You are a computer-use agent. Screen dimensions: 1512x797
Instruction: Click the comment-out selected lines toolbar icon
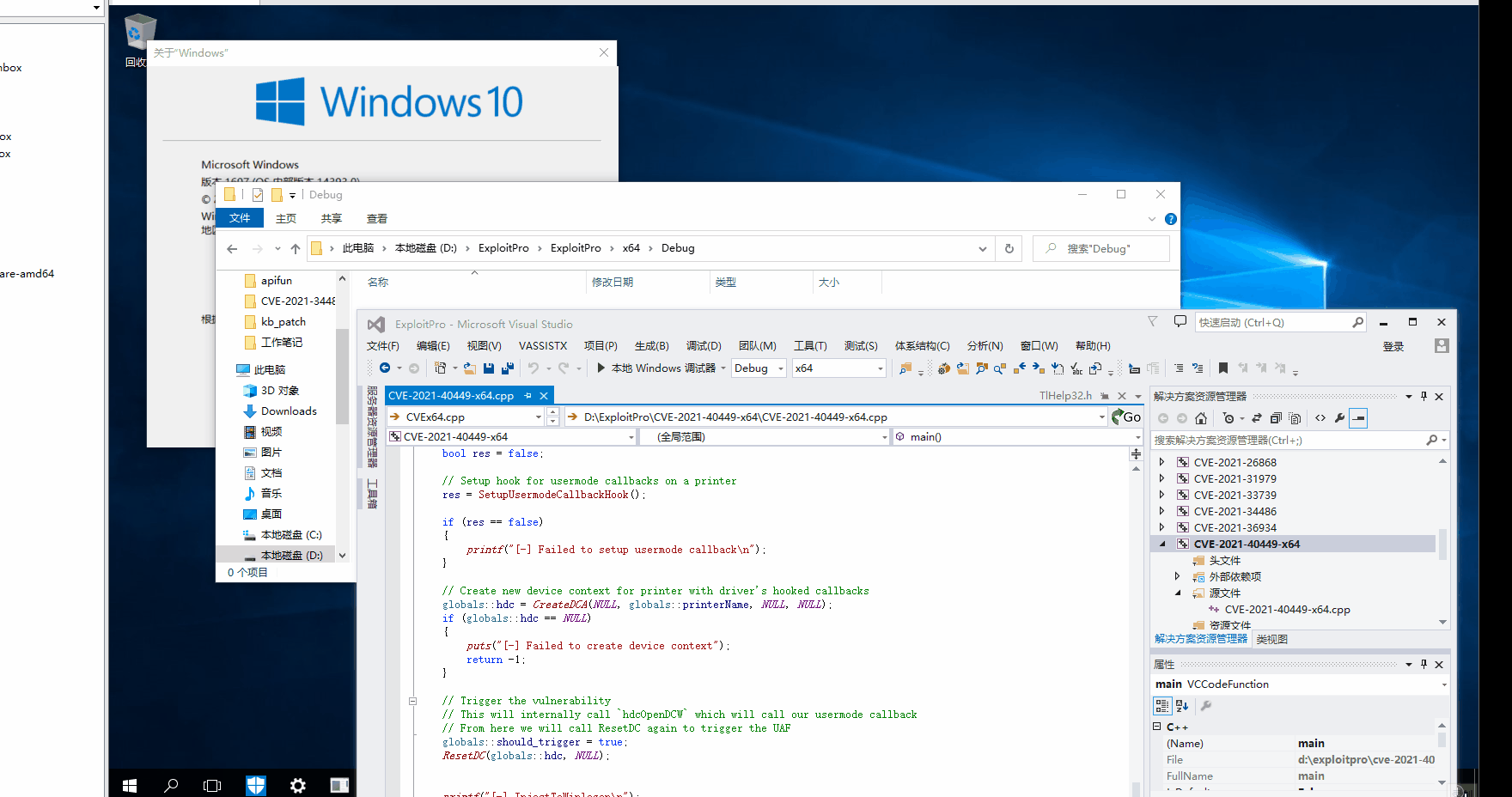click(x=1178, y=368)
